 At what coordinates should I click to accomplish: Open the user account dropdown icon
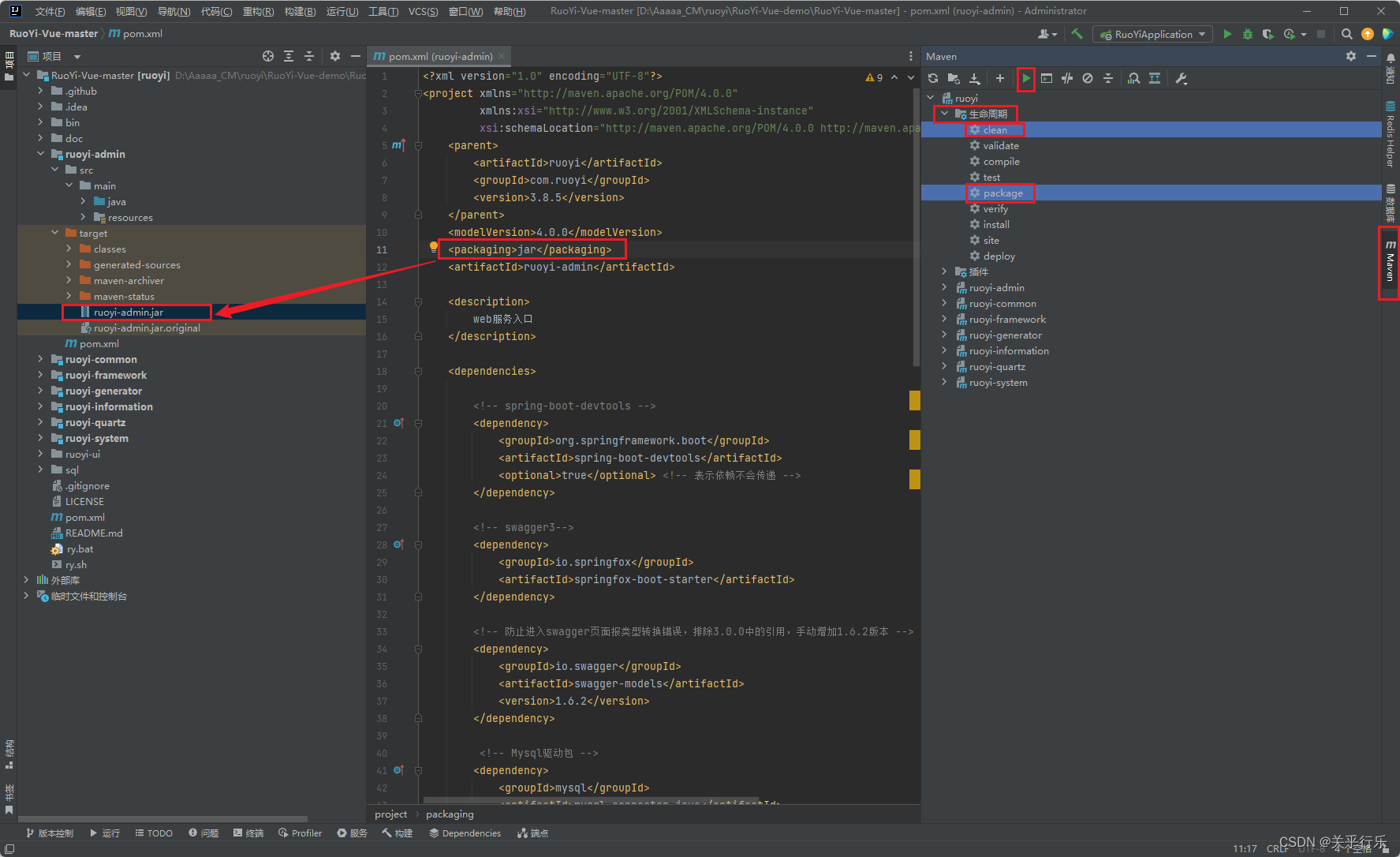pyautogui.click(x=1047, y=34)
